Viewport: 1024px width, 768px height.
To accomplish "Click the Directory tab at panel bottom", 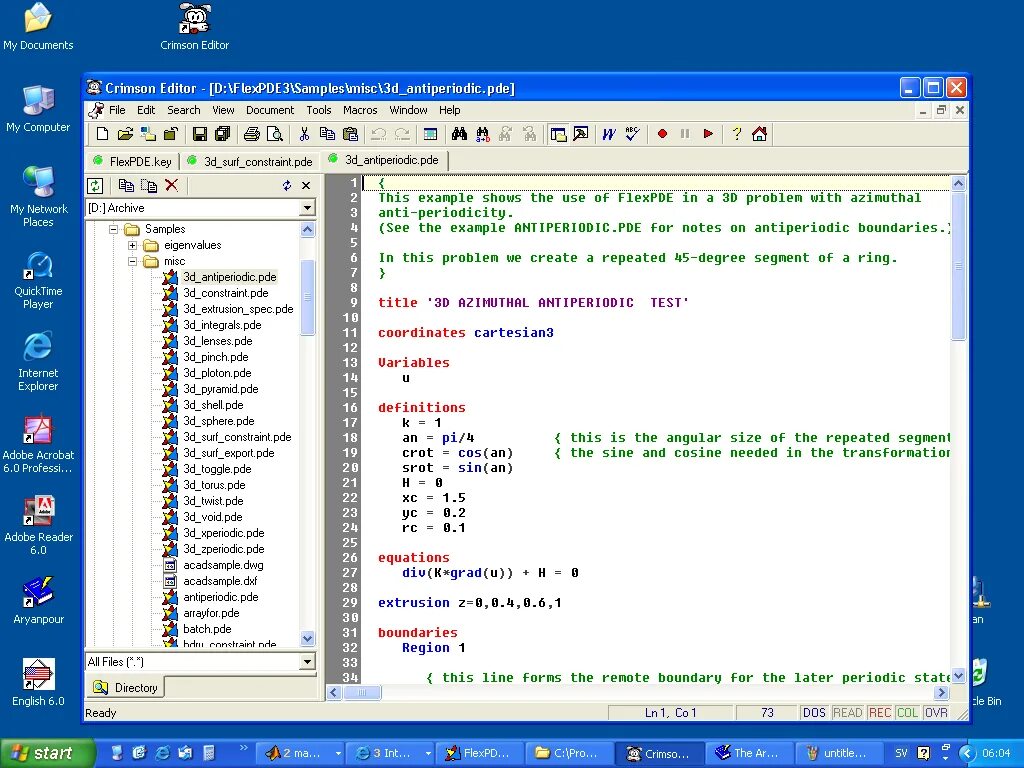I will 125,687.
